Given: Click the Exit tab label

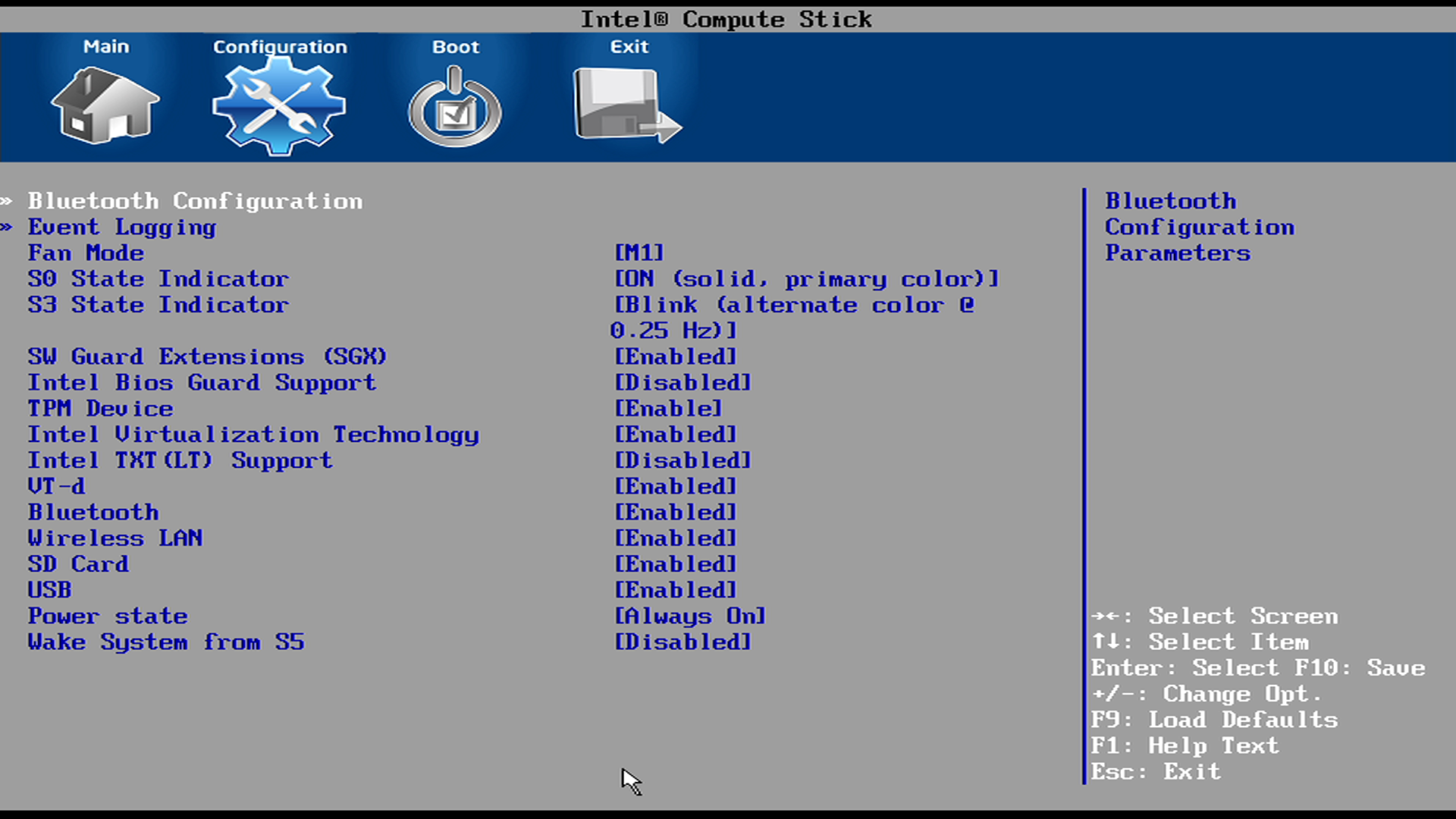Looking at the screenshot, I should pyautogui.click(x=629, y=47).
